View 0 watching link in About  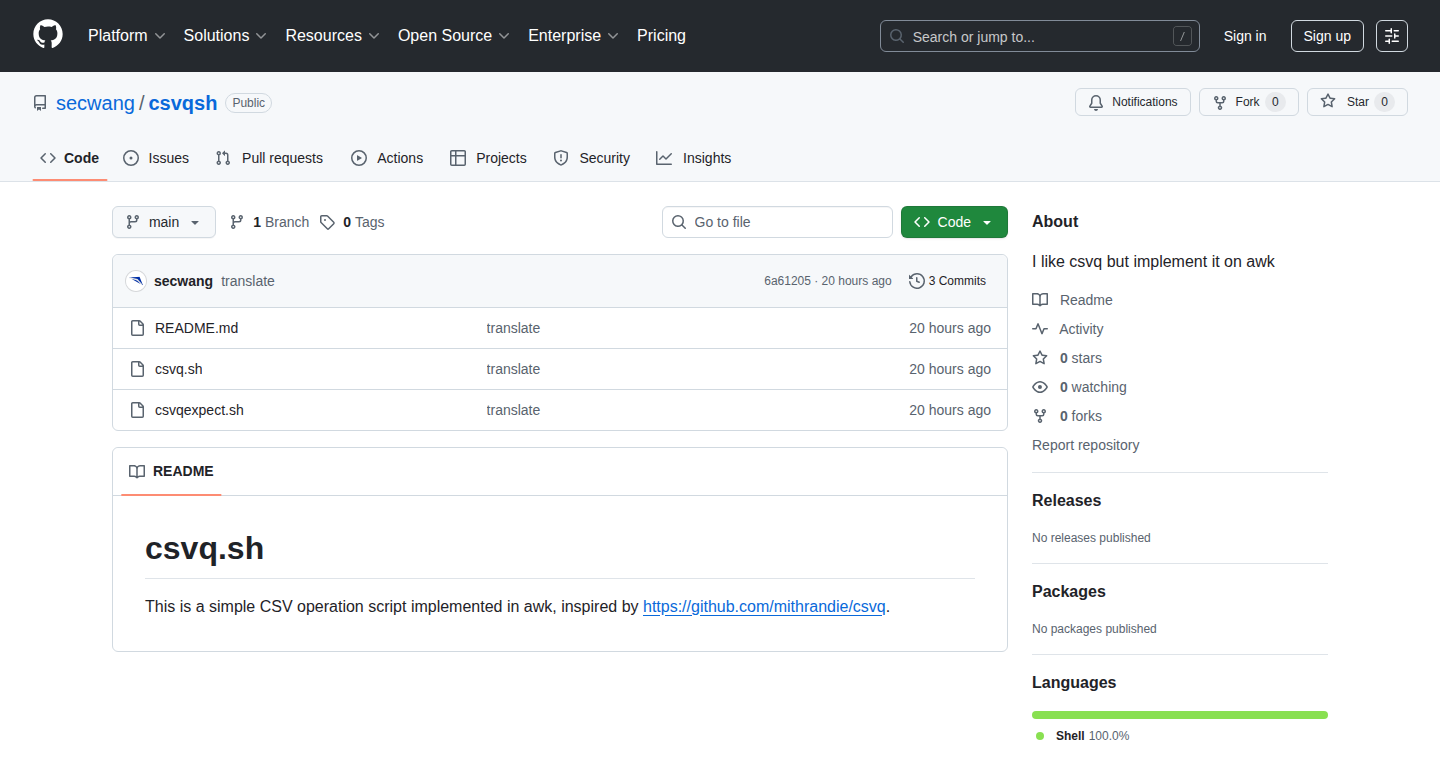point(1079,387)
